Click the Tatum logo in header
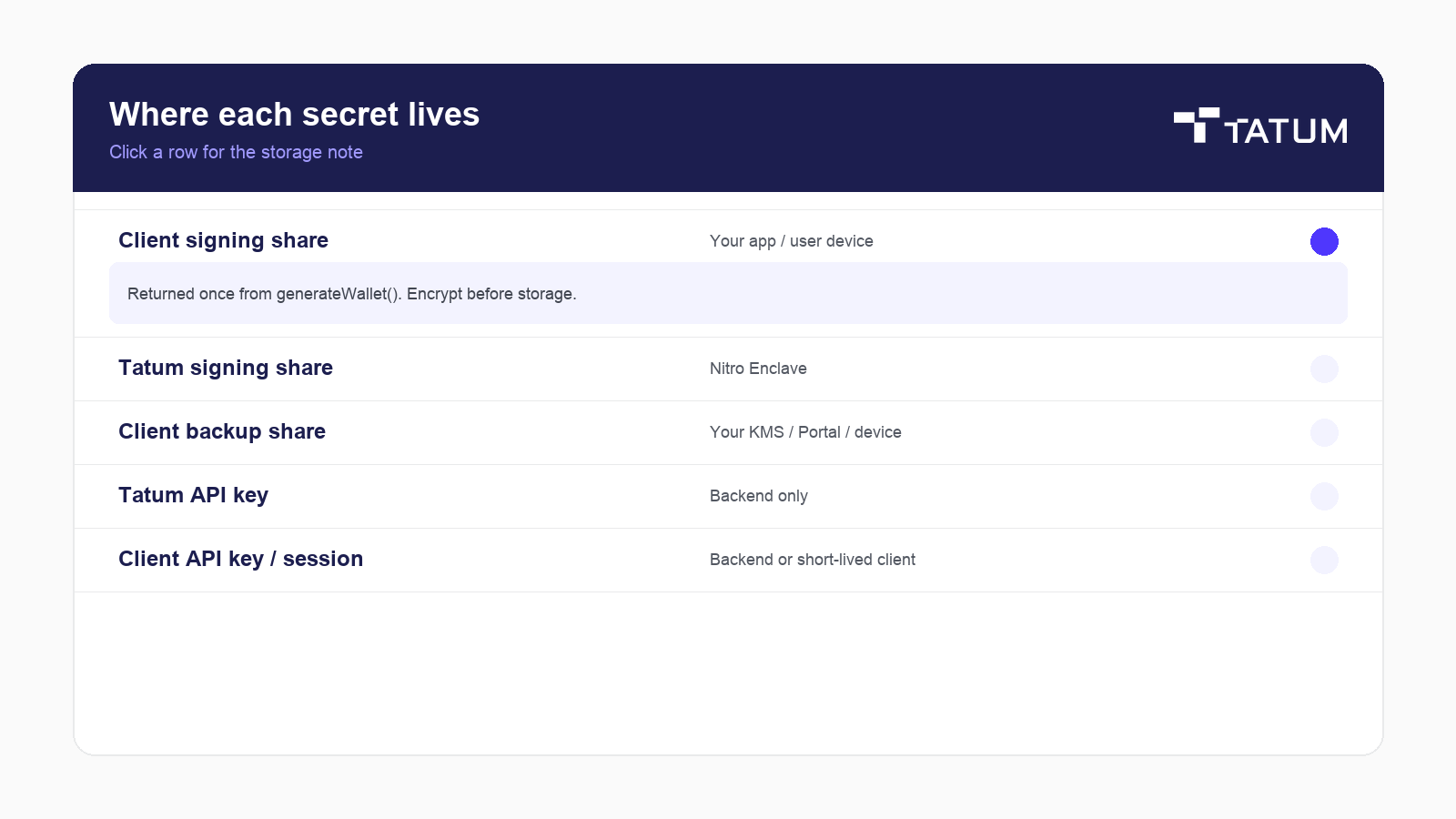The image size is (1456, 819). coord(1260,126)
